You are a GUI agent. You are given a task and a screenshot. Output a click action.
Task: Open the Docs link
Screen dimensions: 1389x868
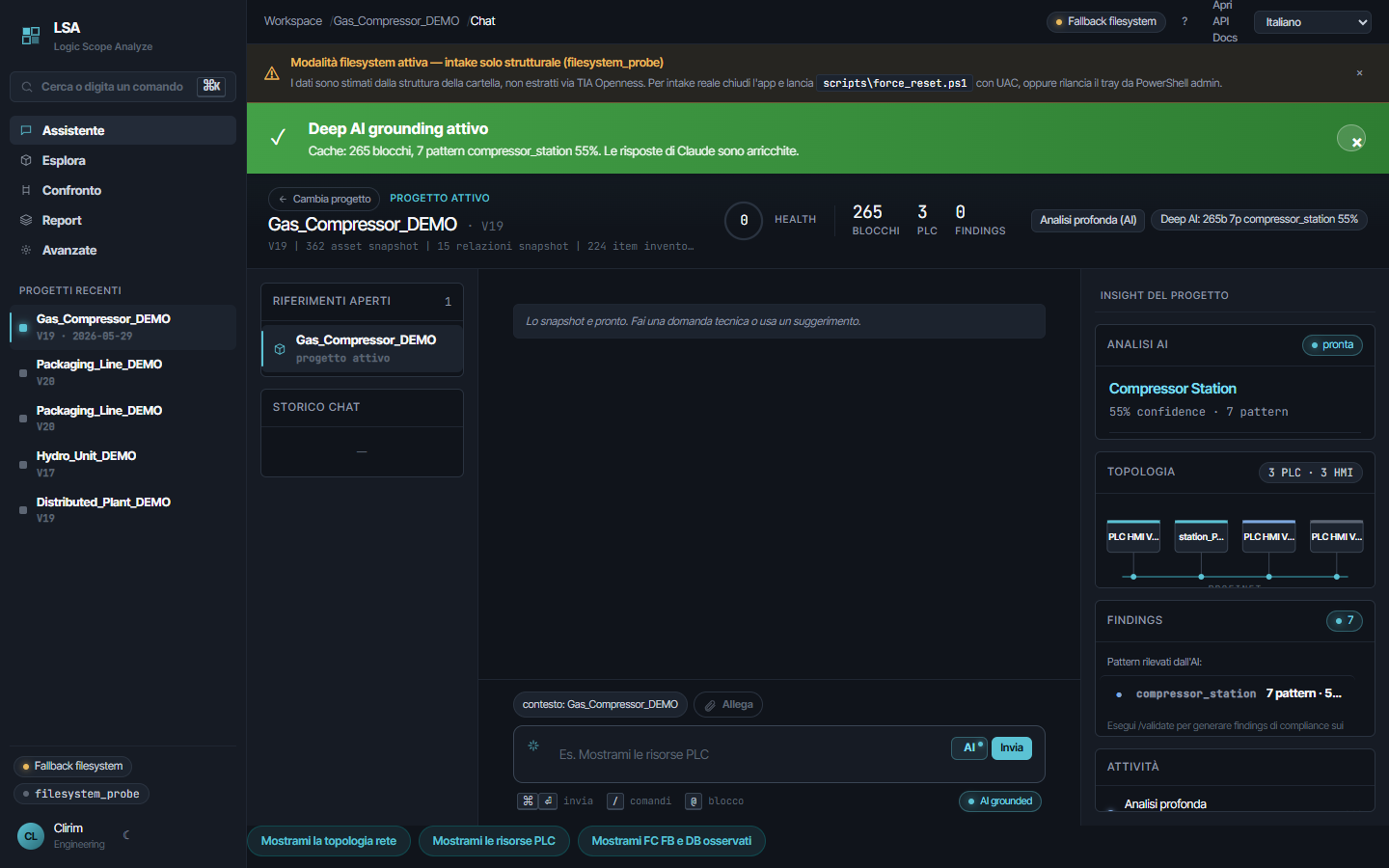tap(1225, 38)
